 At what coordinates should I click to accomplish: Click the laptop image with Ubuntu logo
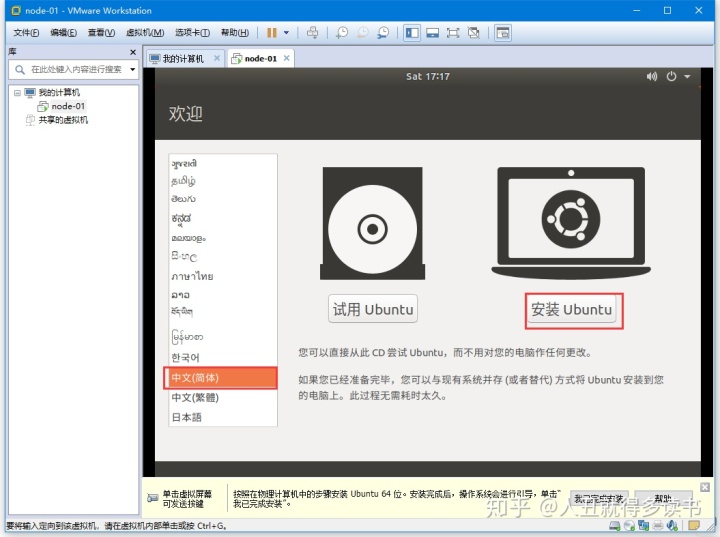click(571, 222)
